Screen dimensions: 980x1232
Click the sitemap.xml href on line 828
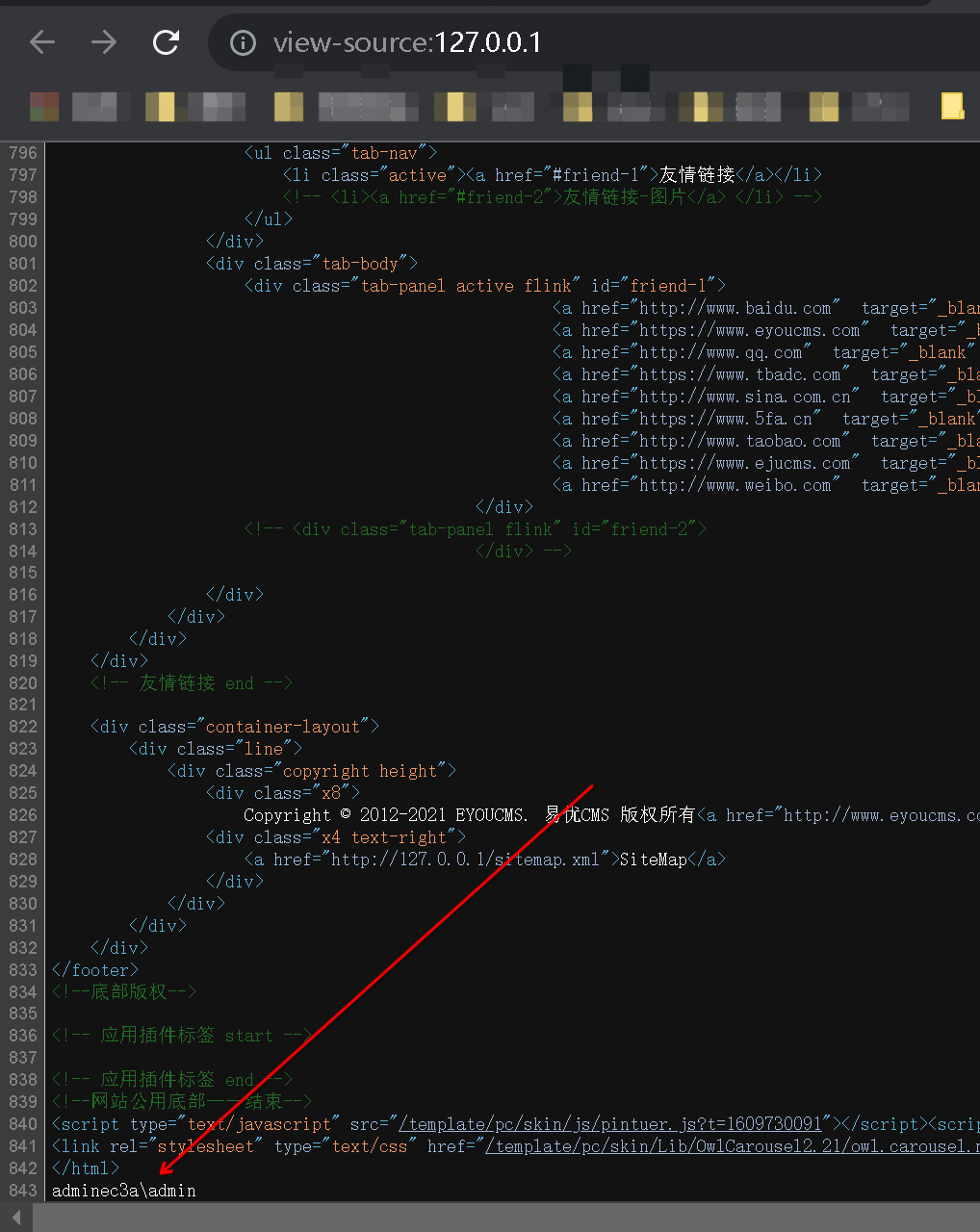point(465,860)
